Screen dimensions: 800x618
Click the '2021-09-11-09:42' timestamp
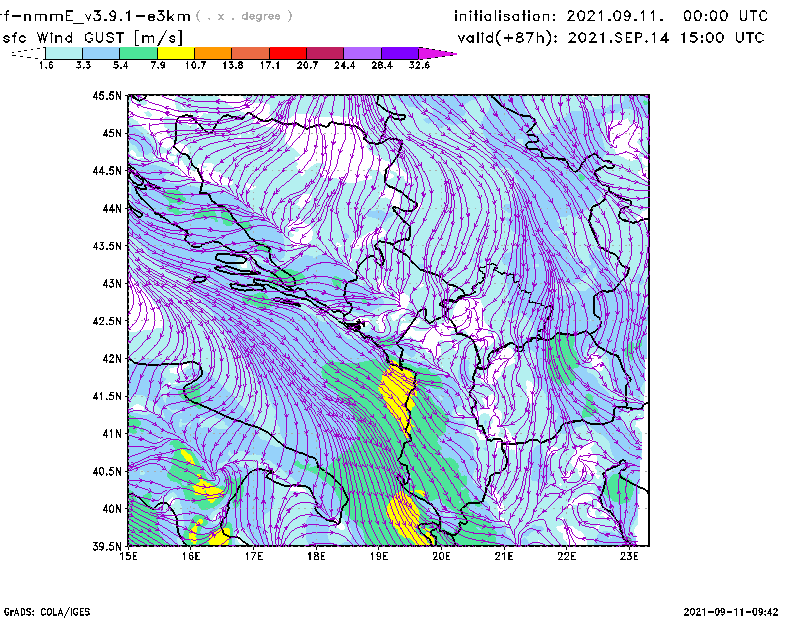pyautogui.click(x=731, y=612)
